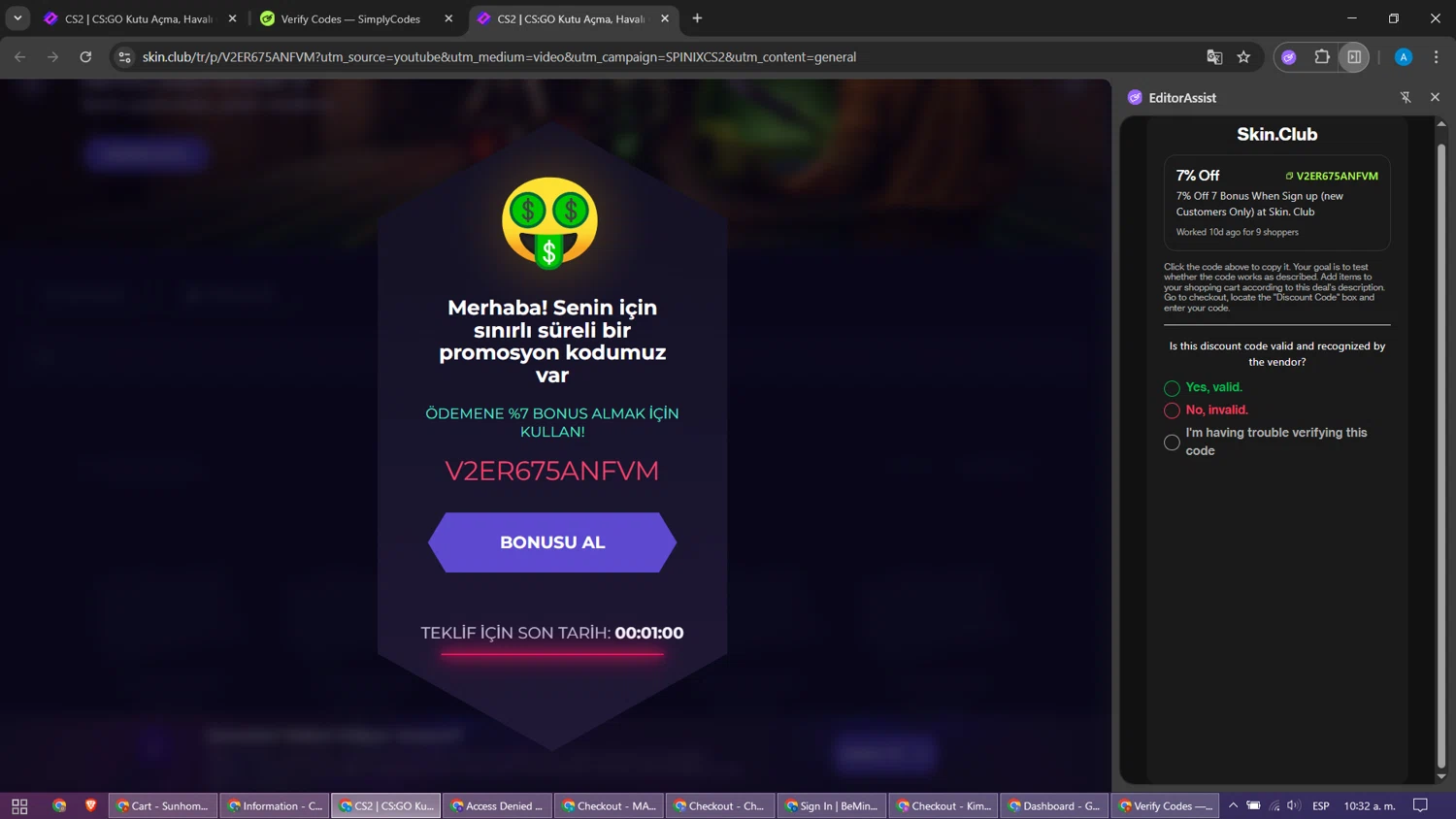This screenshot has height=819, width=1456.
Task: Click the pink V2ER675ANFVM promo code text
Action: coord(551,471)
